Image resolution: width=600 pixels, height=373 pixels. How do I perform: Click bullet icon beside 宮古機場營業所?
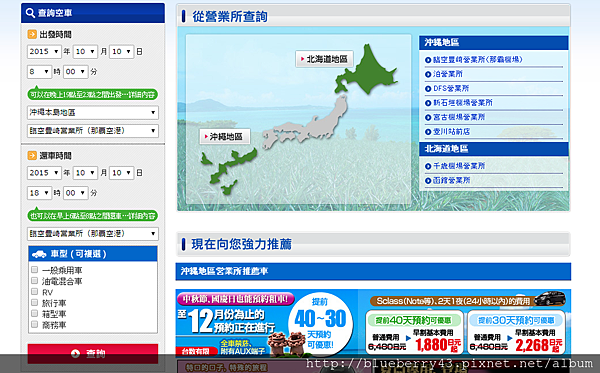pos(428,117)
